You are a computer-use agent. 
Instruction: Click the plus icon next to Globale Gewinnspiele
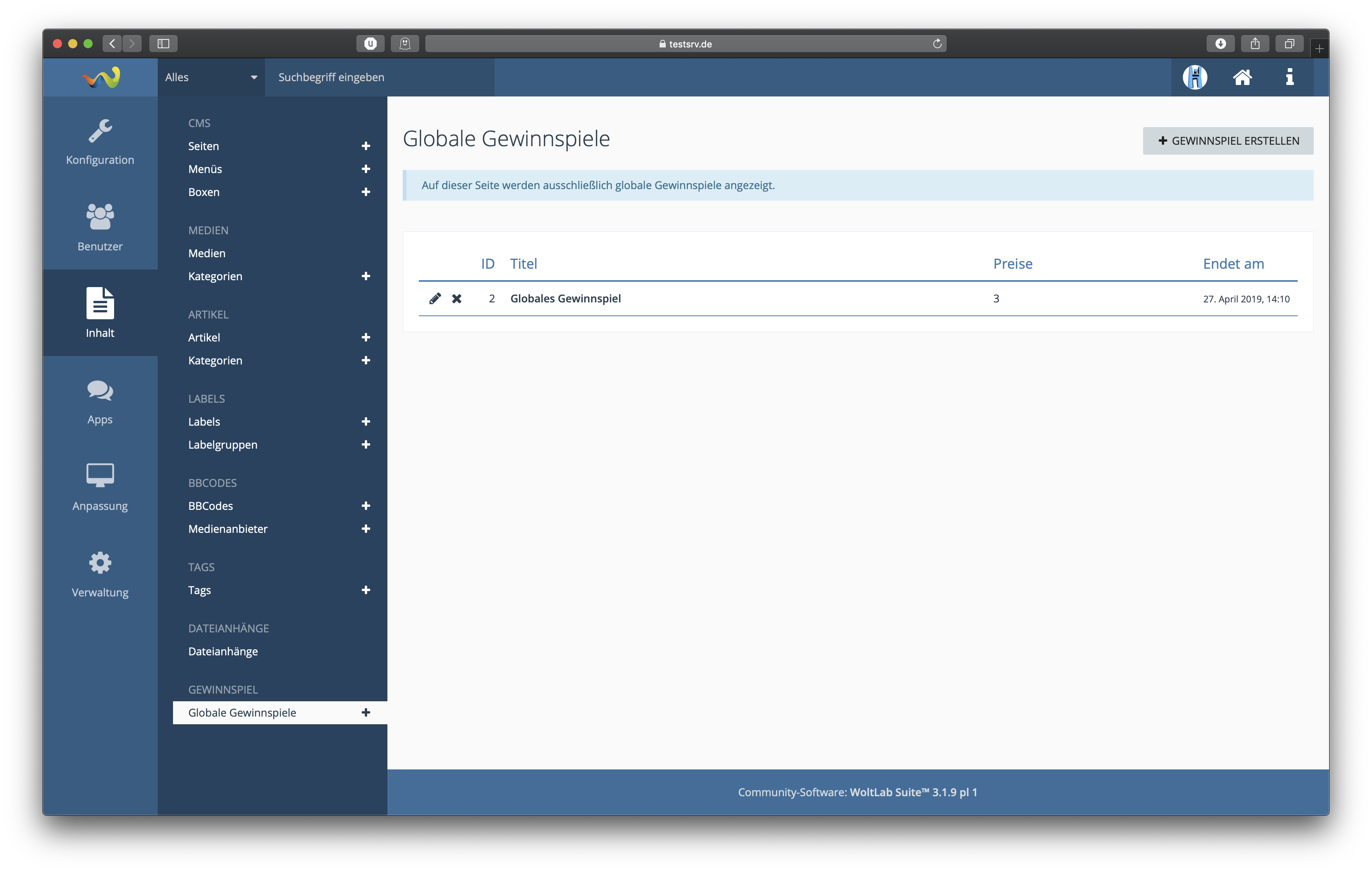366,712
